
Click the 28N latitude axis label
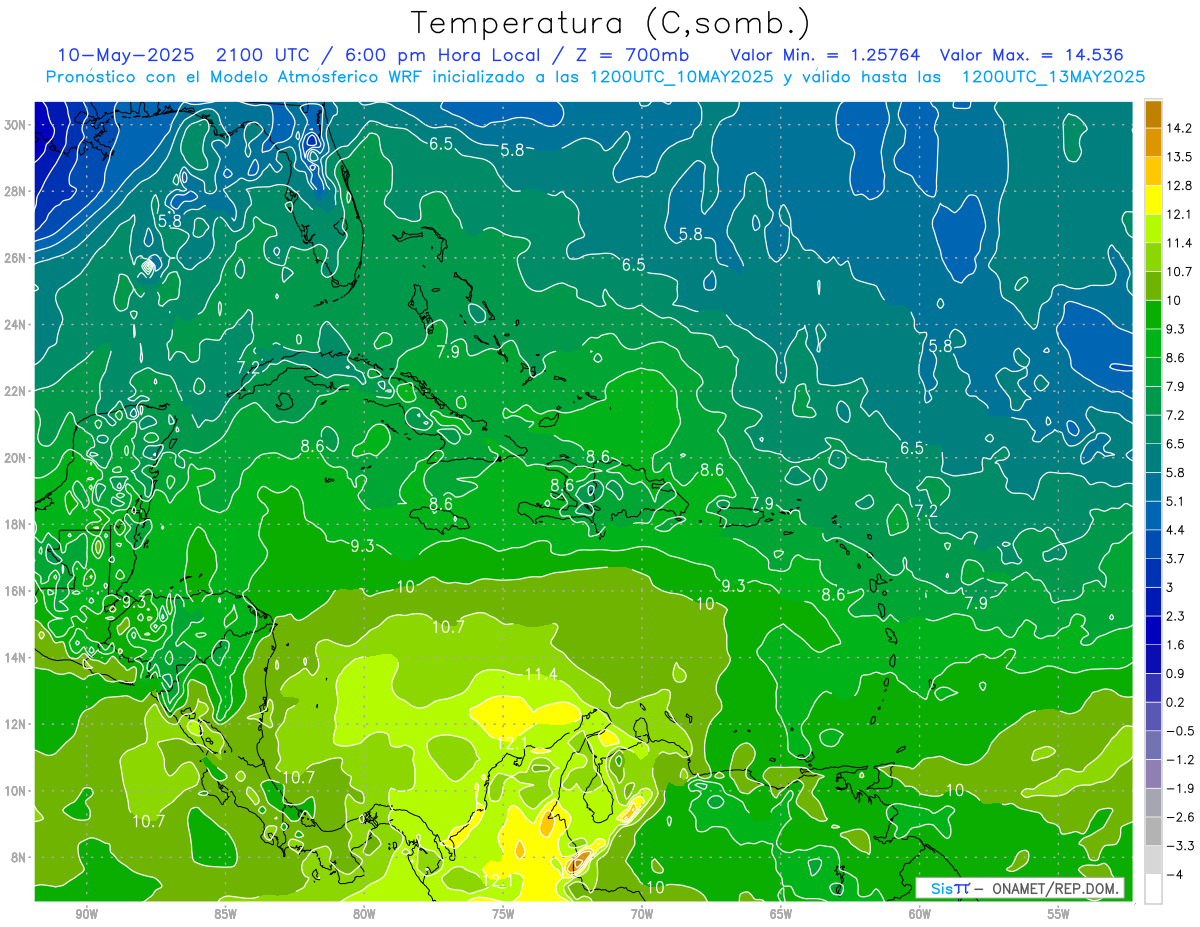point(17,191)
